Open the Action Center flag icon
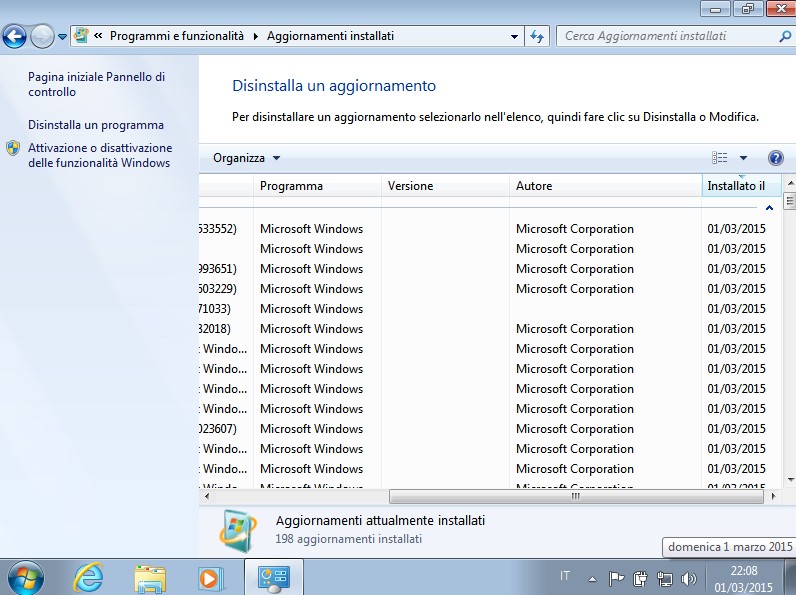The height and width of the screenshot is (595, 796). tap(616, 578)
